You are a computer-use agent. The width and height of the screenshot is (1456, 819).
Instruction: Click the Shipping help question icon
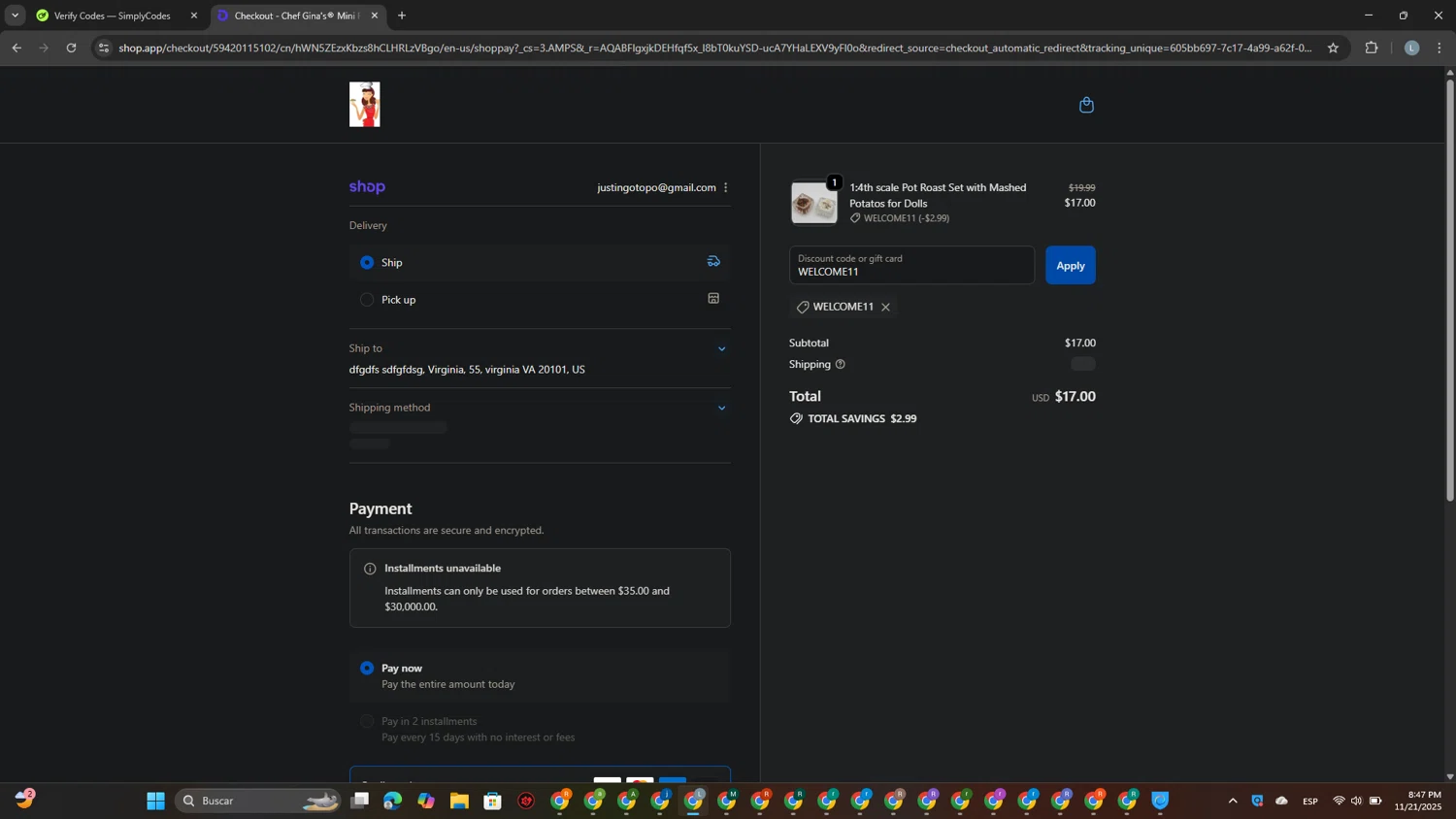pyautogui.click(x=841, y=365)
